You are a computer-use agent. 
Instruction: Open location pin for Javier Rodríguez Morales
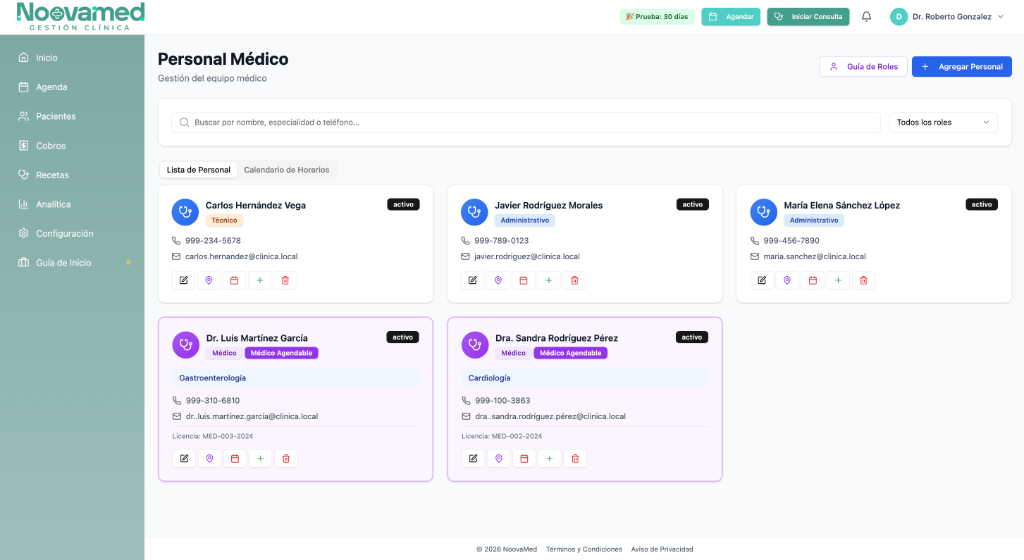click(x=498, y=281)
